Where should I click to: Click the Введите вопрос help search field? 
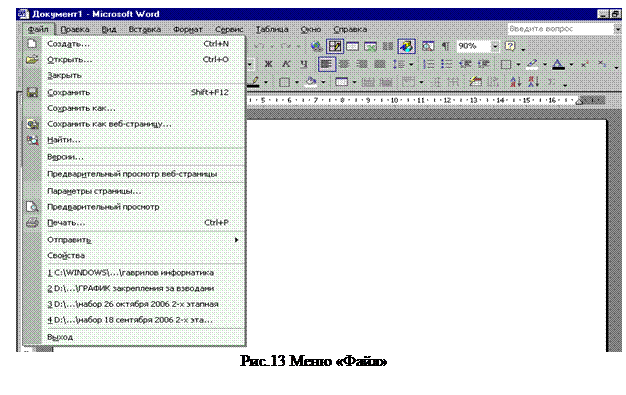[560, 29]
